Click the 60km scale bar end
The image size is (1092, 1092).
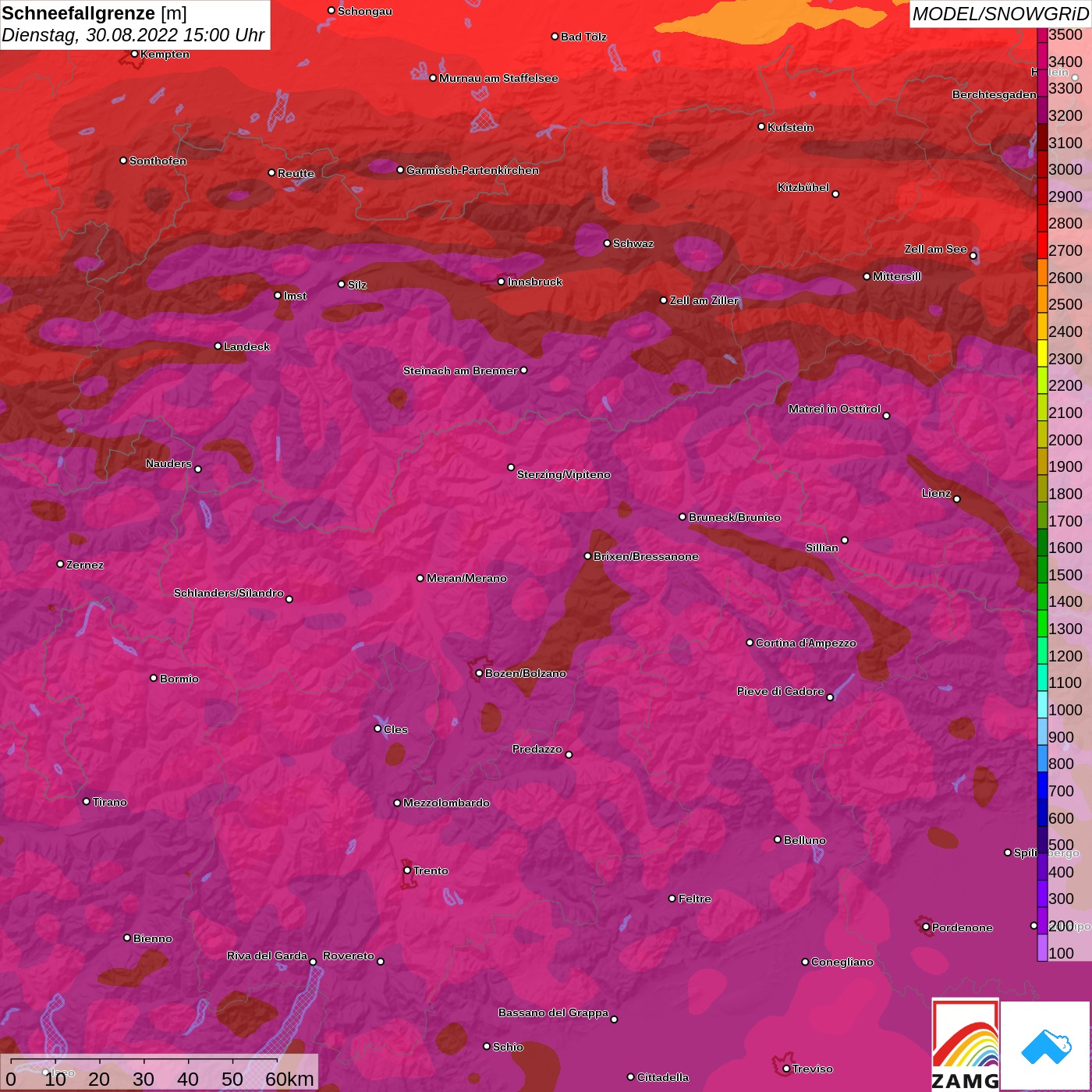278,1062
